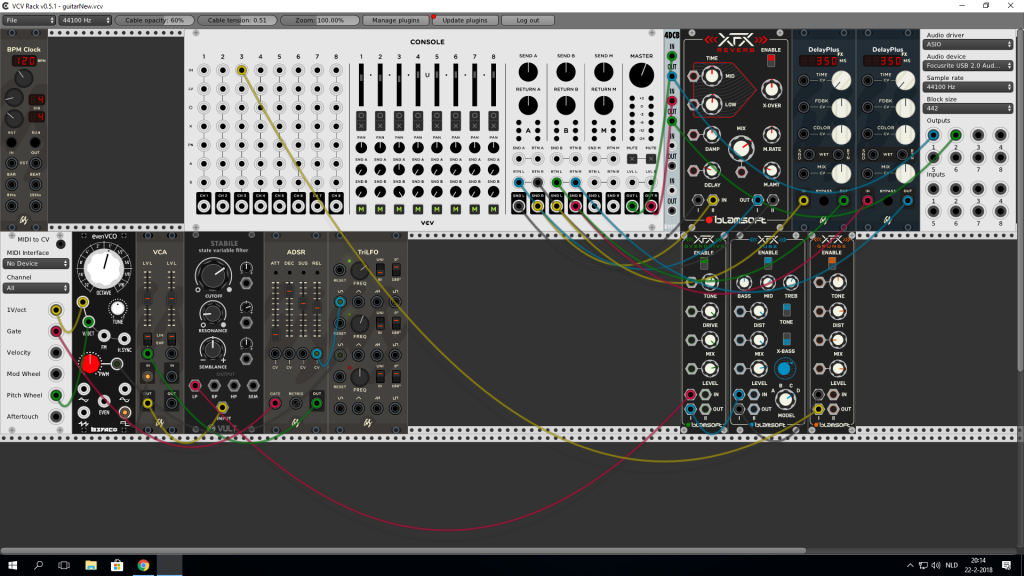Open File Explorer from the taskbar

pos(91,565)
